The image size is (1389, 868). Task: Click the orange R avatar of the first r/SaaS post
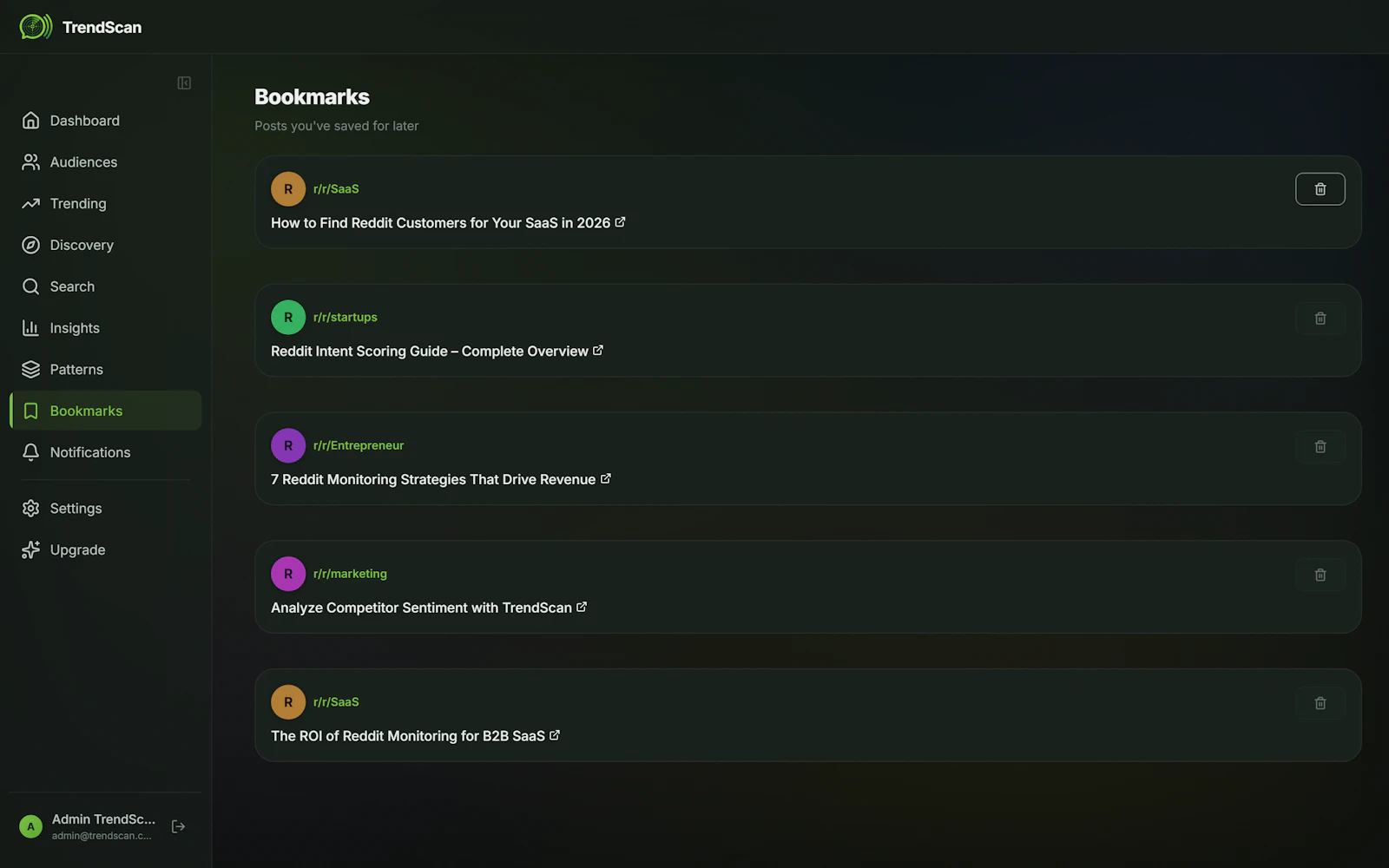point(288,189)
